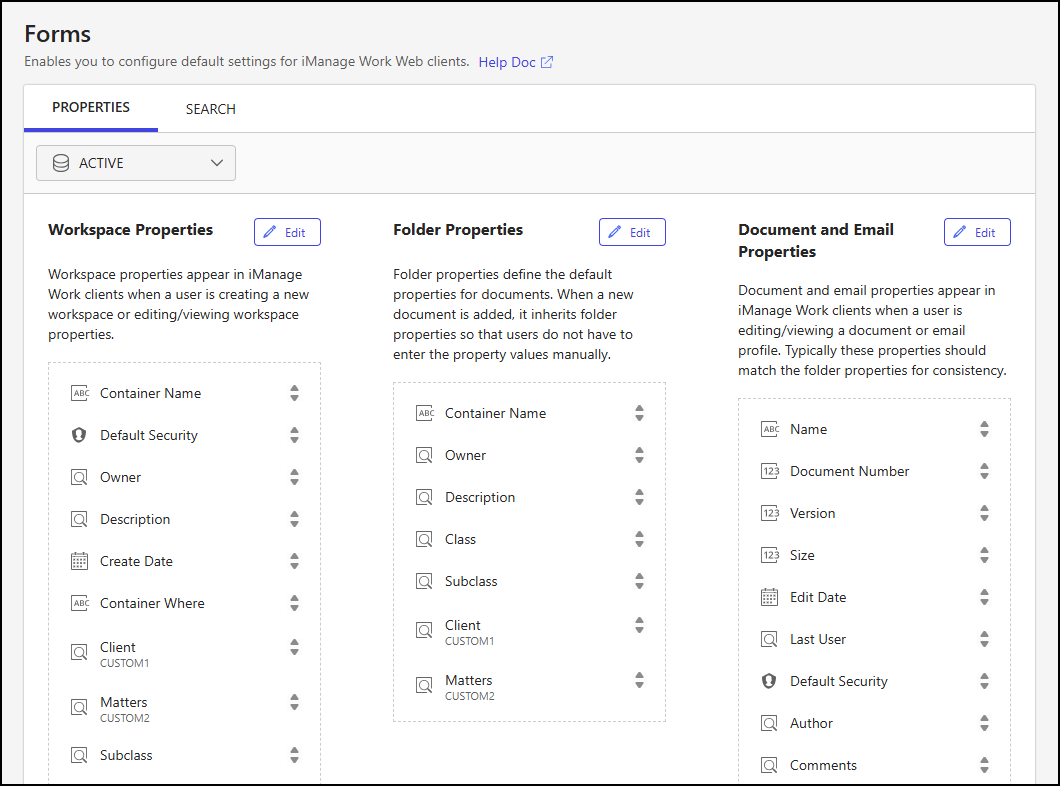
Task: Click the calendar icon beside Edit Date
Action: coord(768,597)
